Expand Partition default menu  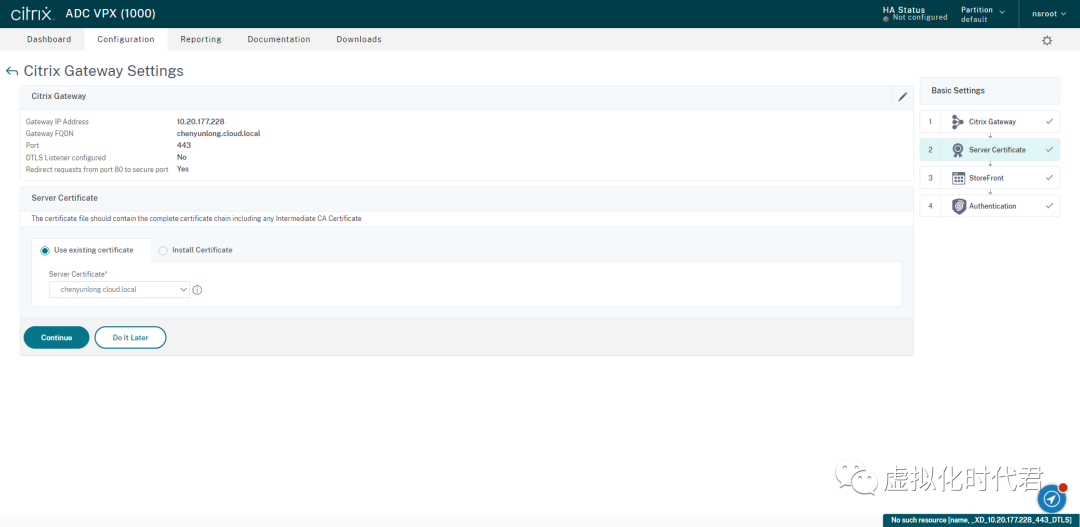point(983,14)
